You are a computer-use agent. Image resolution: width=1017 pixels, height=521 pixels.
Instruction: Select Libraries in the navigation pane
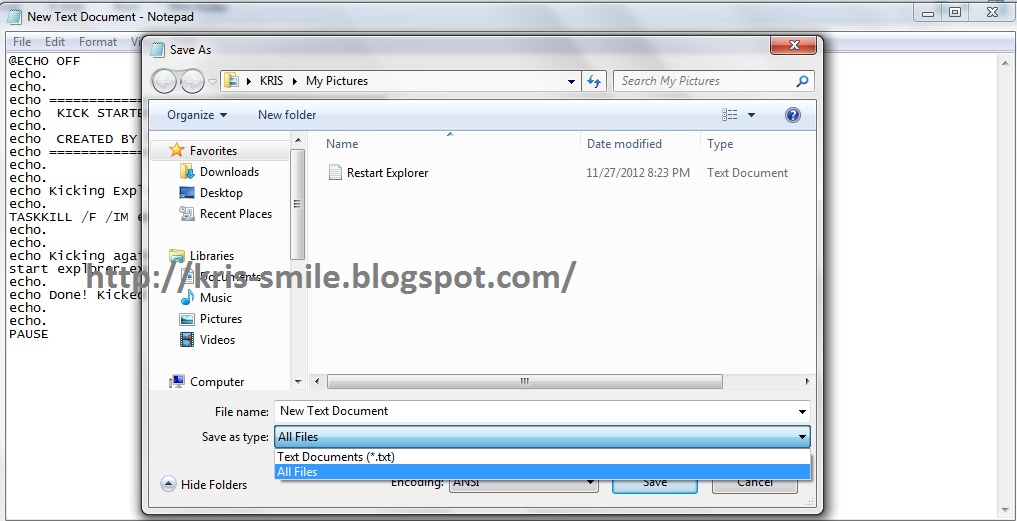point(211,256)
